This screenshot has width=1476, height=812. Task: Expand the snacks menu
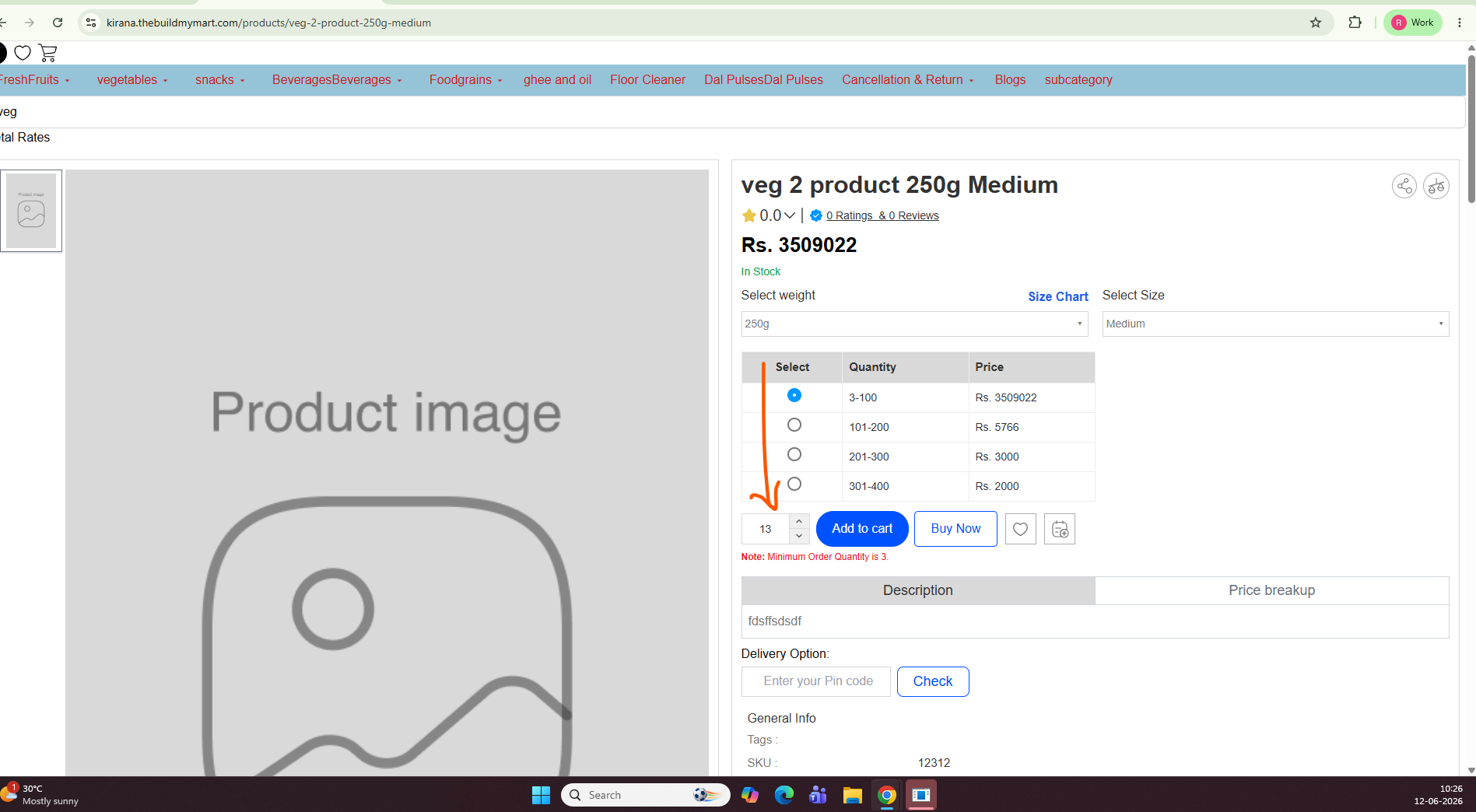220,80
